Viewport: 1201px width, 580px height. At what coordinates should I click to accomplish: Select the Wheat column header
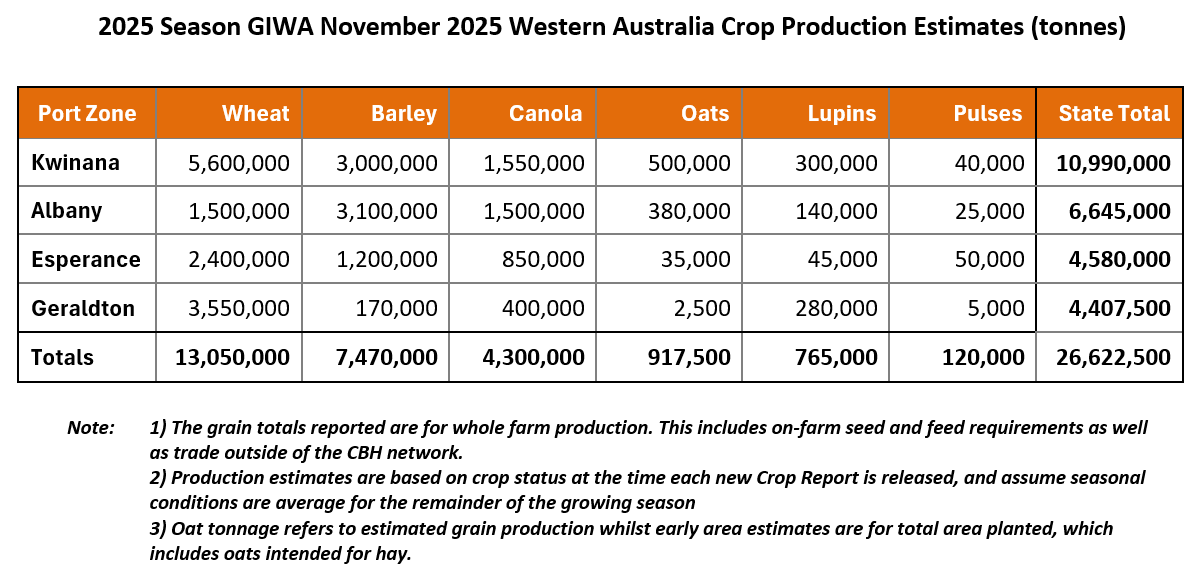[x=256, y=113]
